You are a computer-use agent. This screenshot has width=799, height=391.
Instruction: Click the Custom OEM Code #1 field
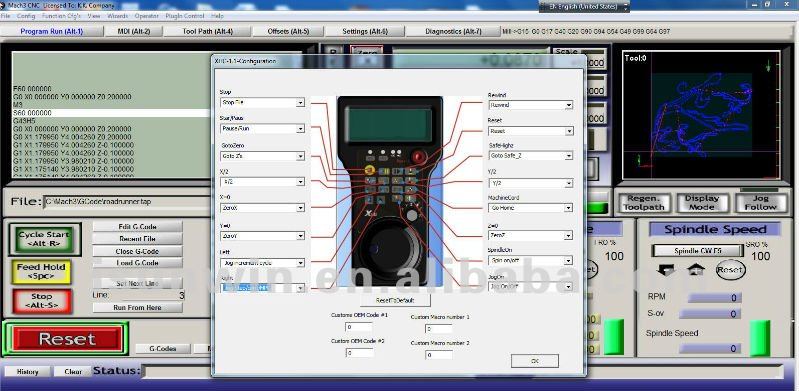(x=359, y=327)
